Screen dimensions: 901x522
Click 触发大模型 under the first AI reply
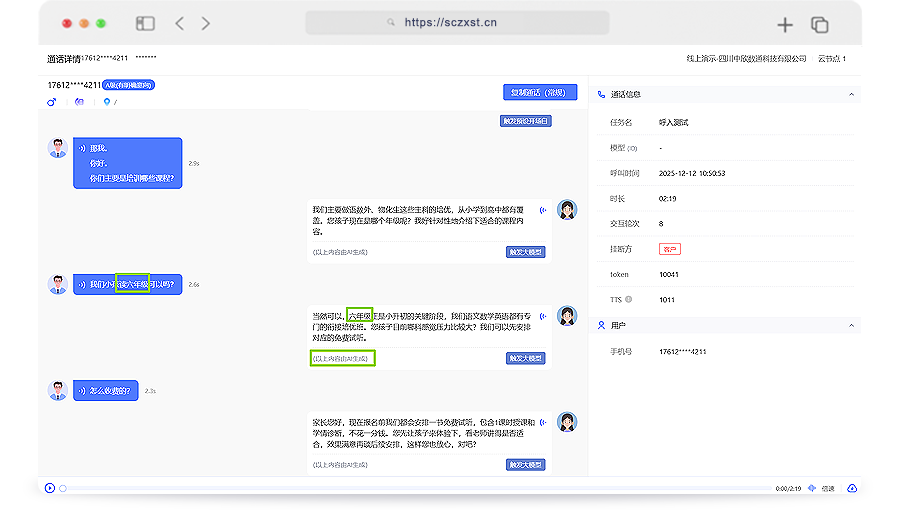click(526, 252)
